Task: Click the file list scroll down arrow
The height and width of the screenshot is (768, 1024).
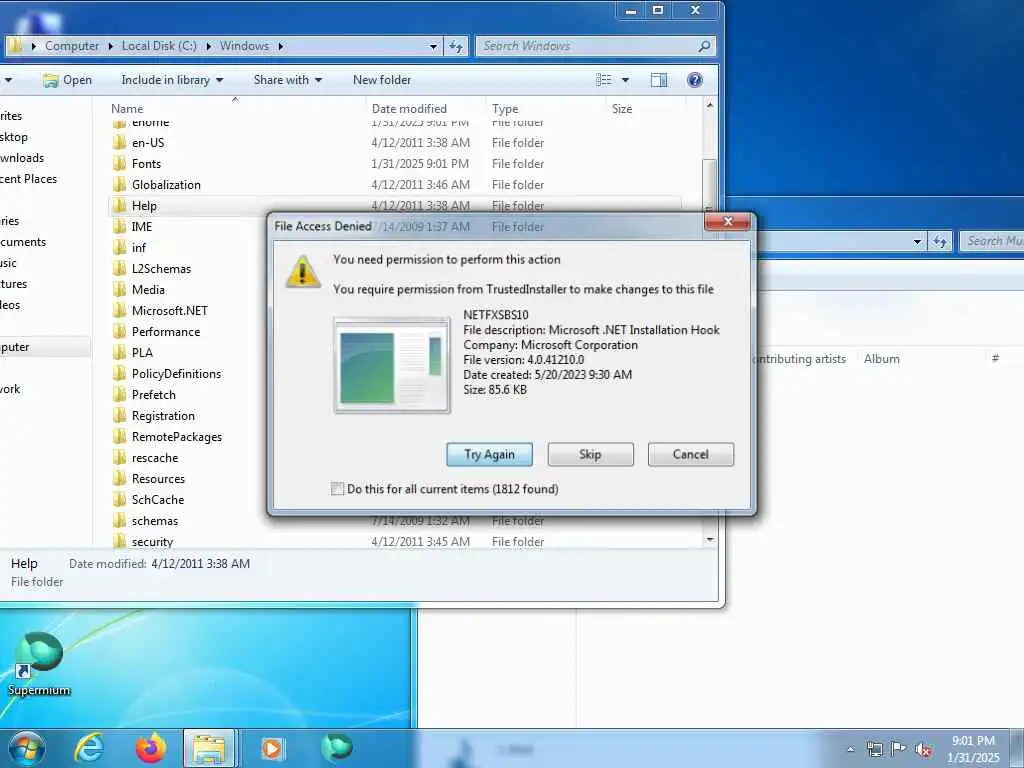Action: coord(710,539)
